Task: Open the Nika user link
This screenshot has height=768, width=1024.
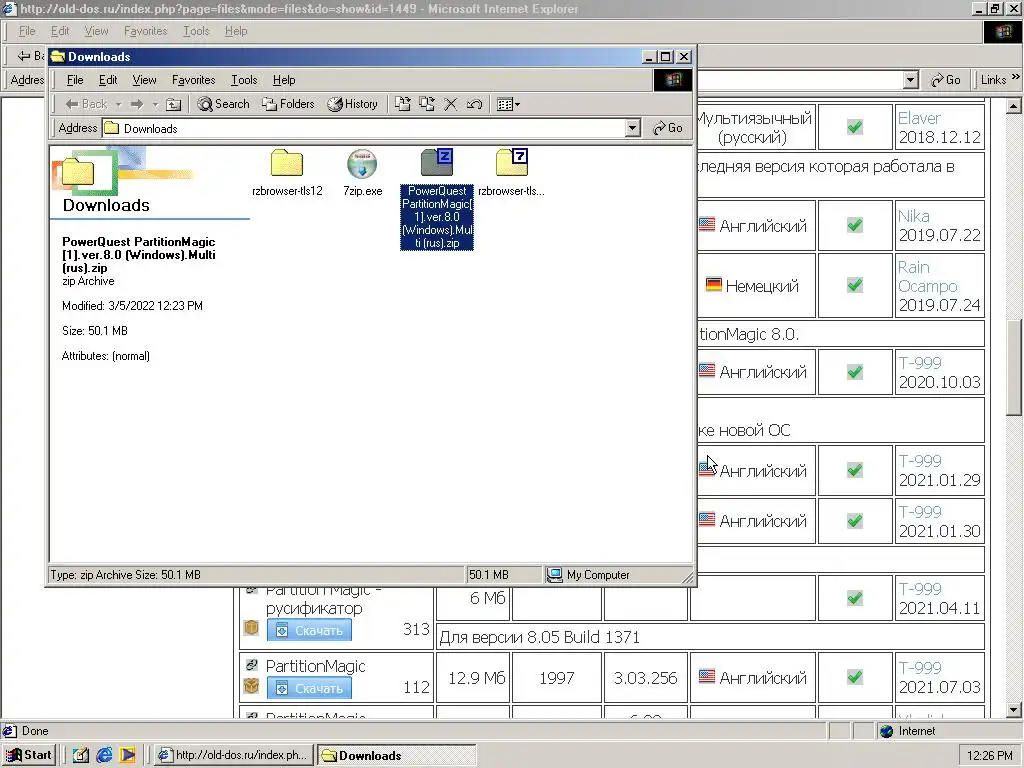Action: click(913, 216)
